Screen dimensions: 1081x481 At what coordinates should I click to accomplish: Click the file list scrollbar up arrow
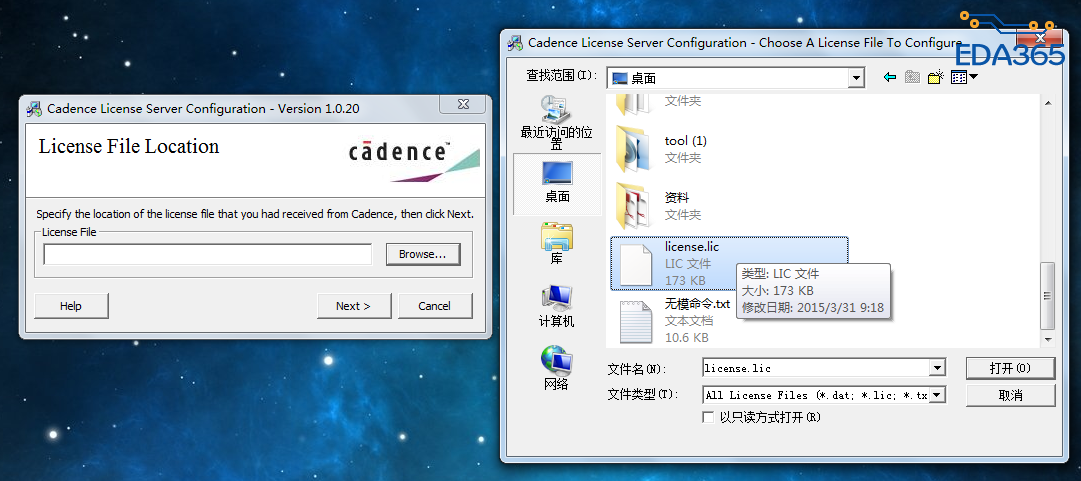pos(1048,103)
